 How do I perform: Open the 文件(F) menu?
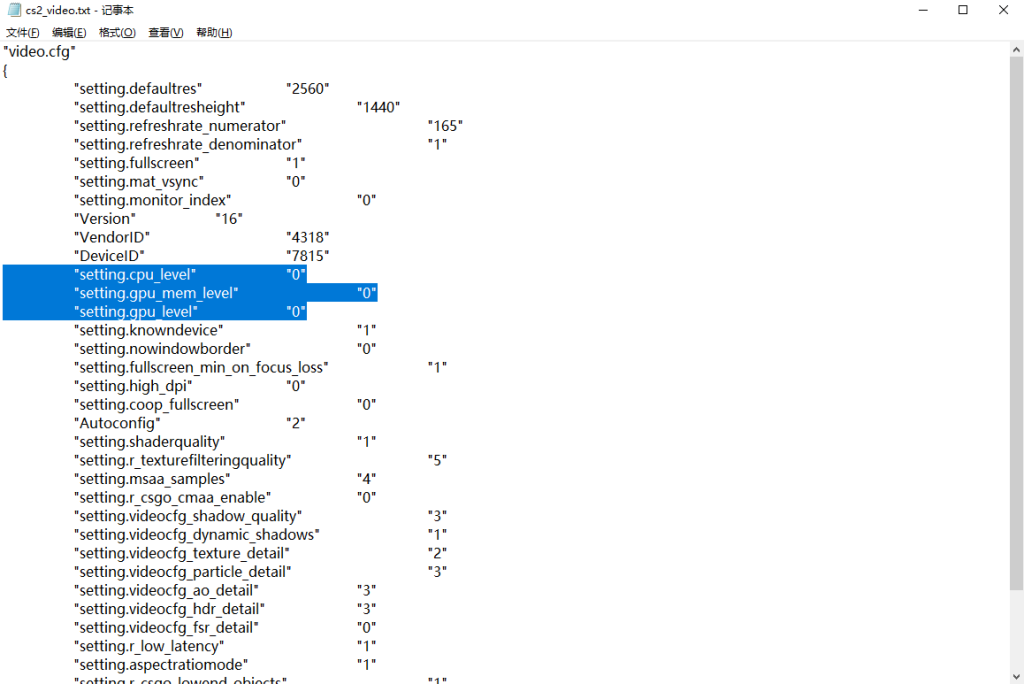23,32
